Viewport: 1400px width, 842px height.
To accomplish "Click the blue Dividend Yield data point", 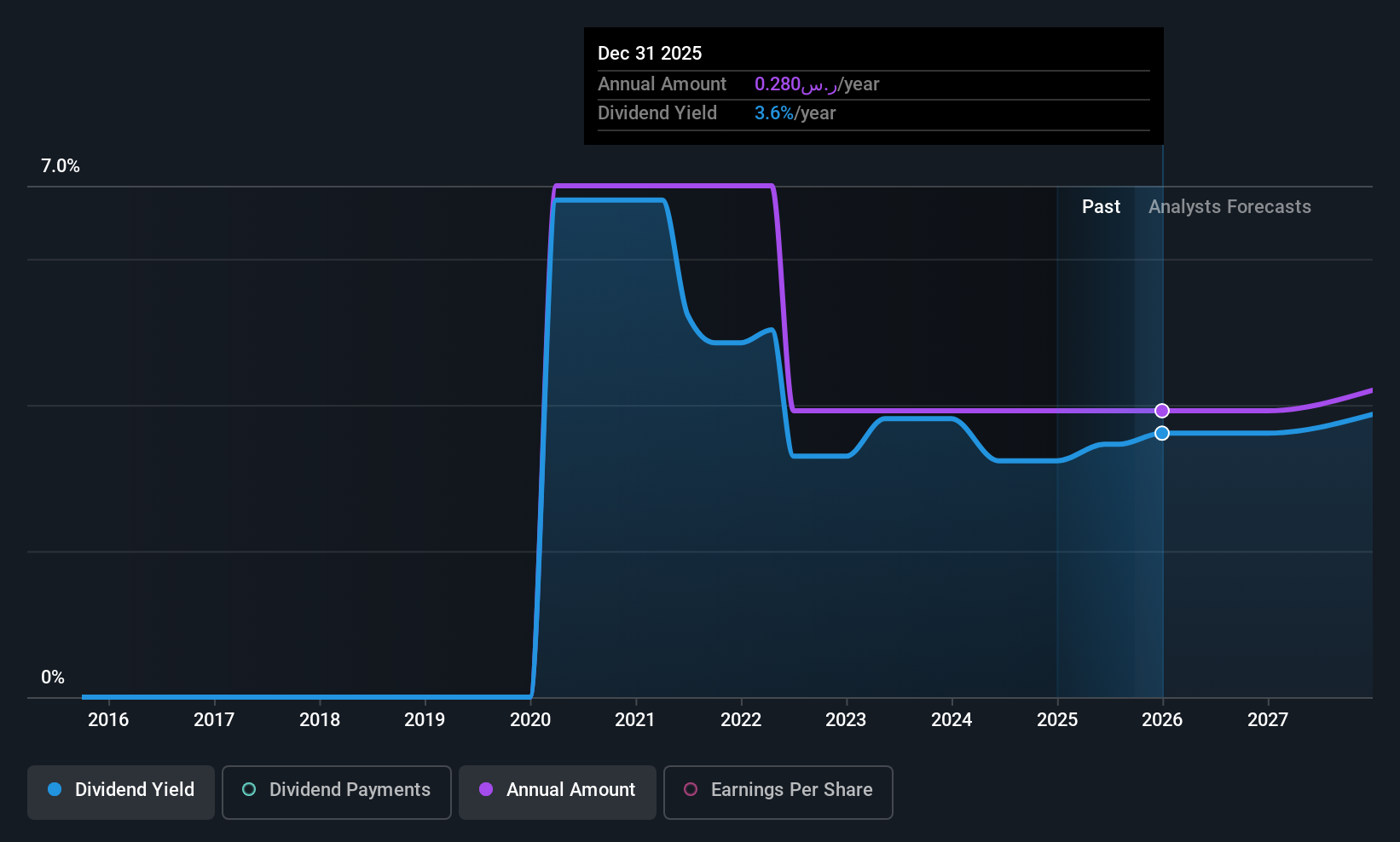I will [x=1162, y=433].
